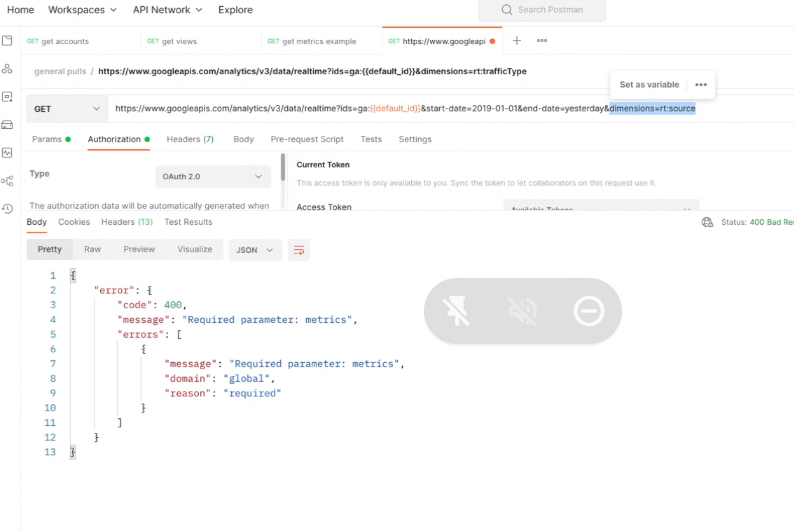Click the network globe icon near Status

(x=707, y=222)
